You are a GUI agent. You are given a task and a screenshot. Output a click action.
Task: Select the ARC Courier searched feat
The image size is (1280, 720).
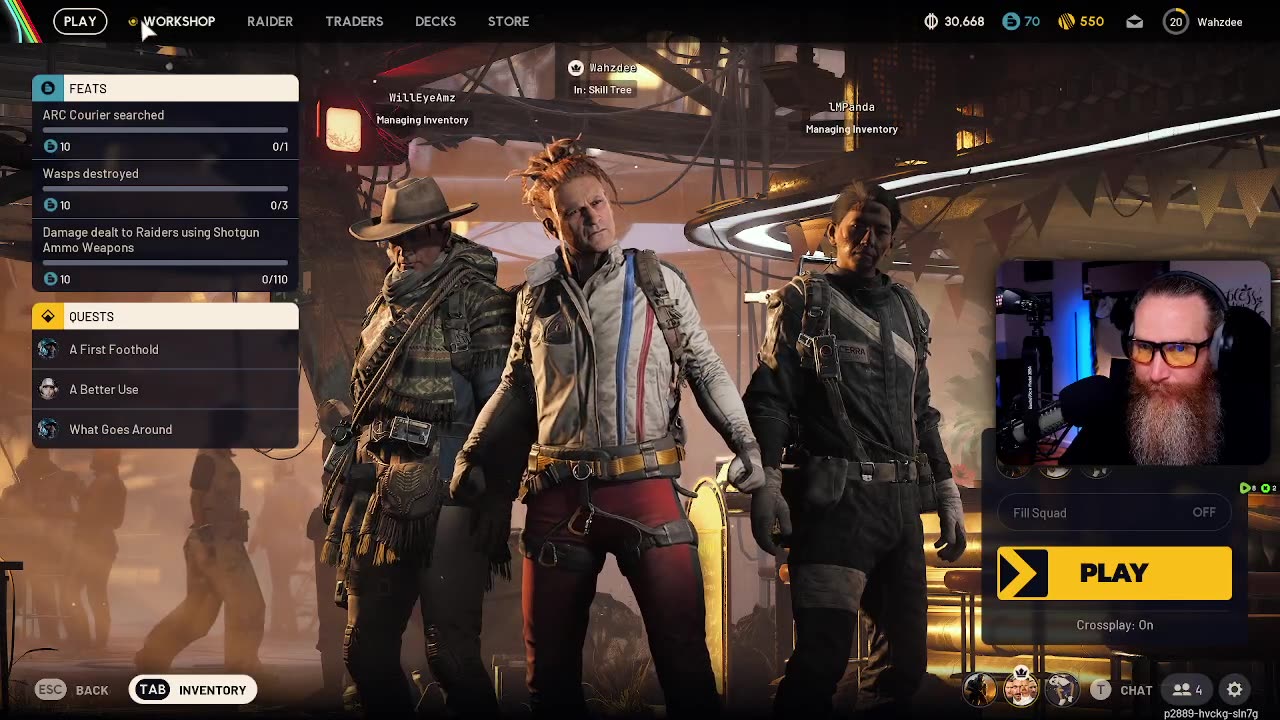point(165,130)
